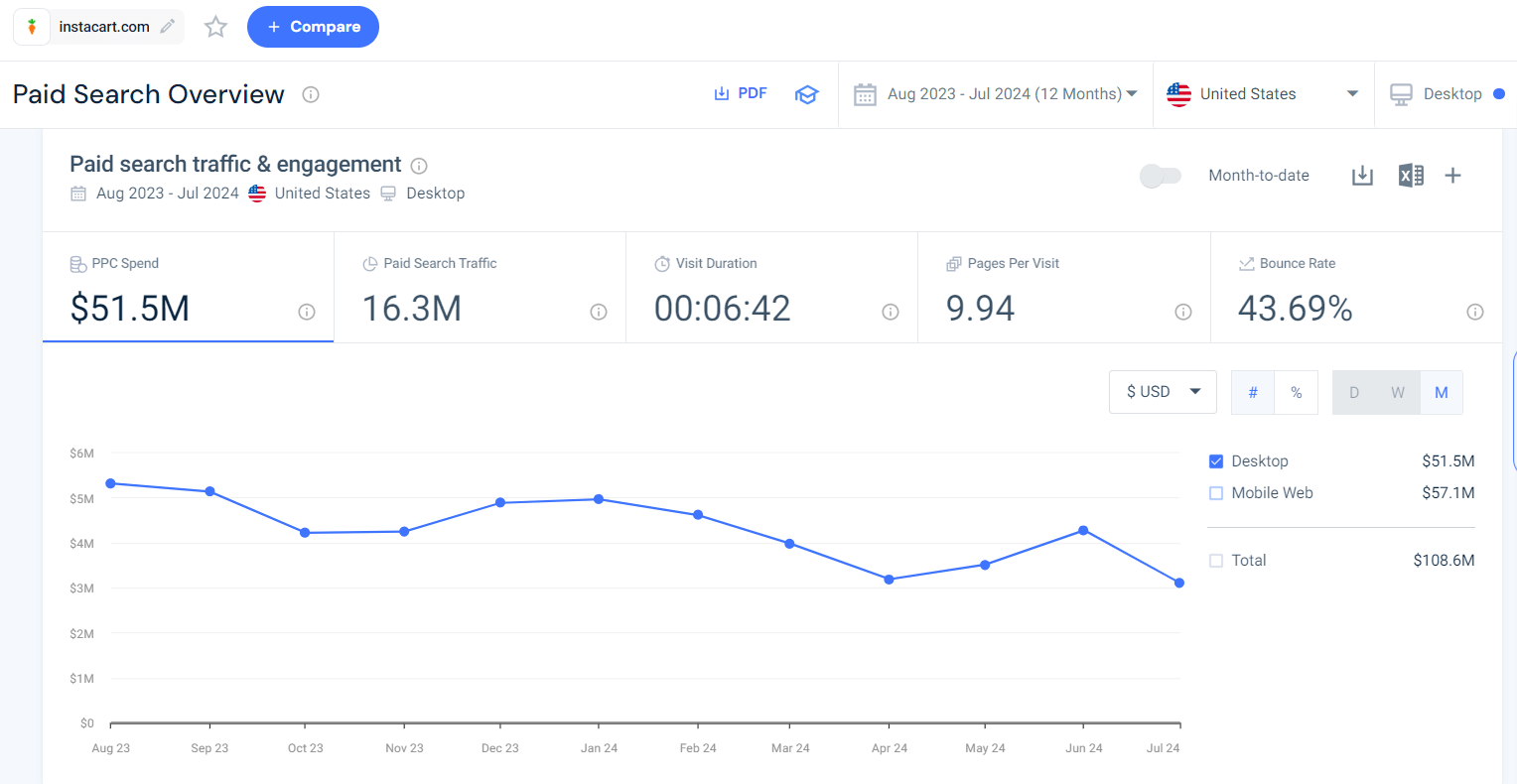1517x784 pixels.
Task: Download the report as PDF
Action: (741, 93)
